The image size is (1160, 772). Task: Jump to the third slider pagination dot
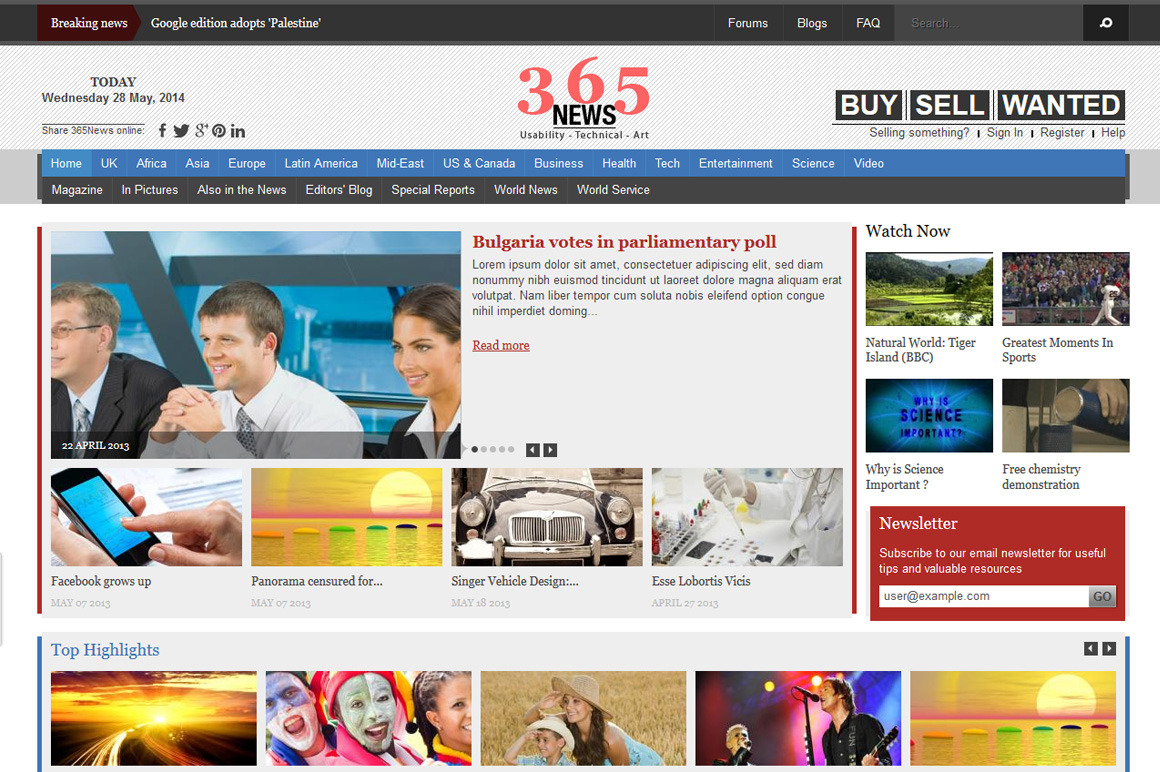pos(493,450)
